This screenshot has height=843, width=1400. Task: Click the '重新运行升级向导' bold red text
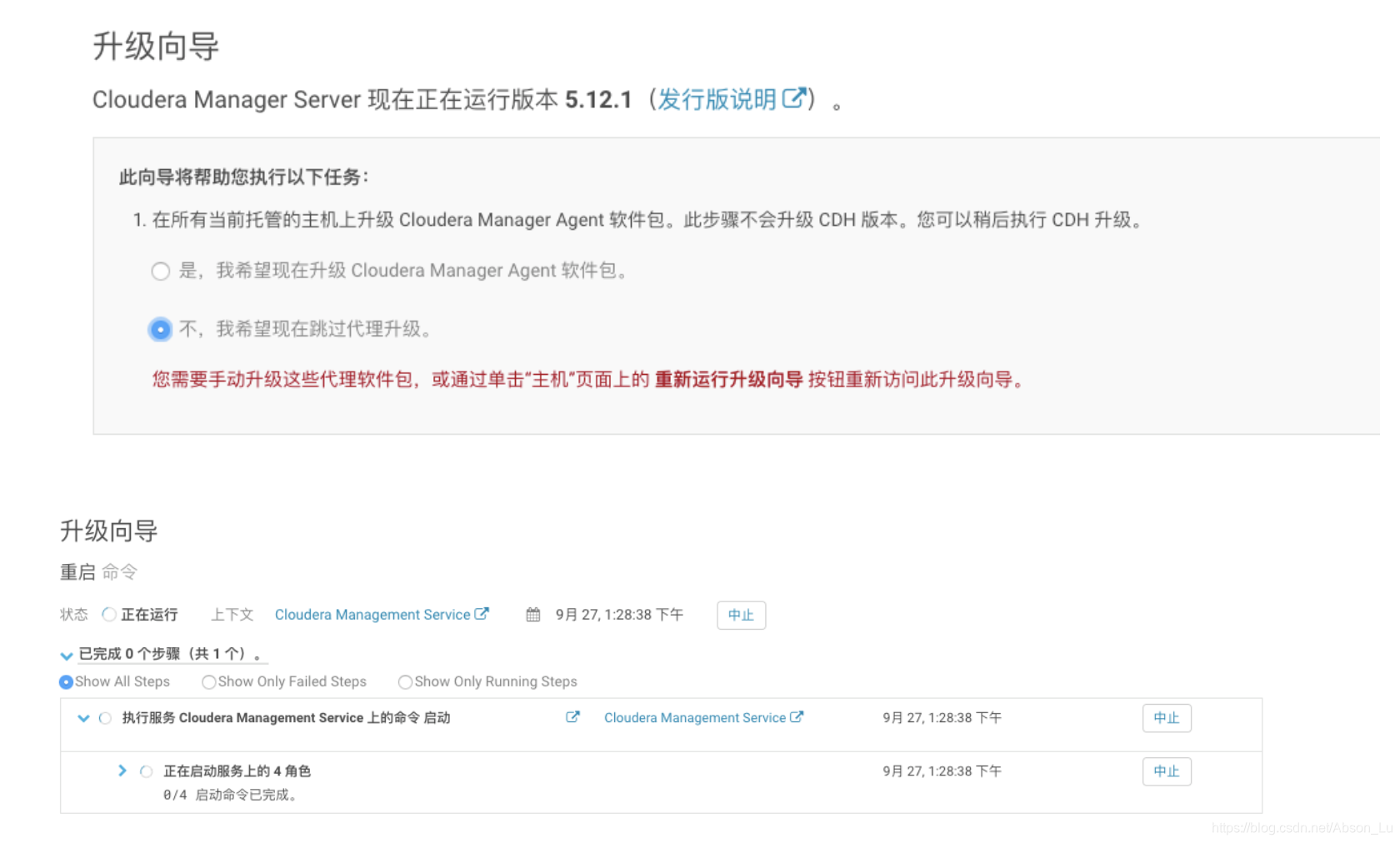coord(728,380)
